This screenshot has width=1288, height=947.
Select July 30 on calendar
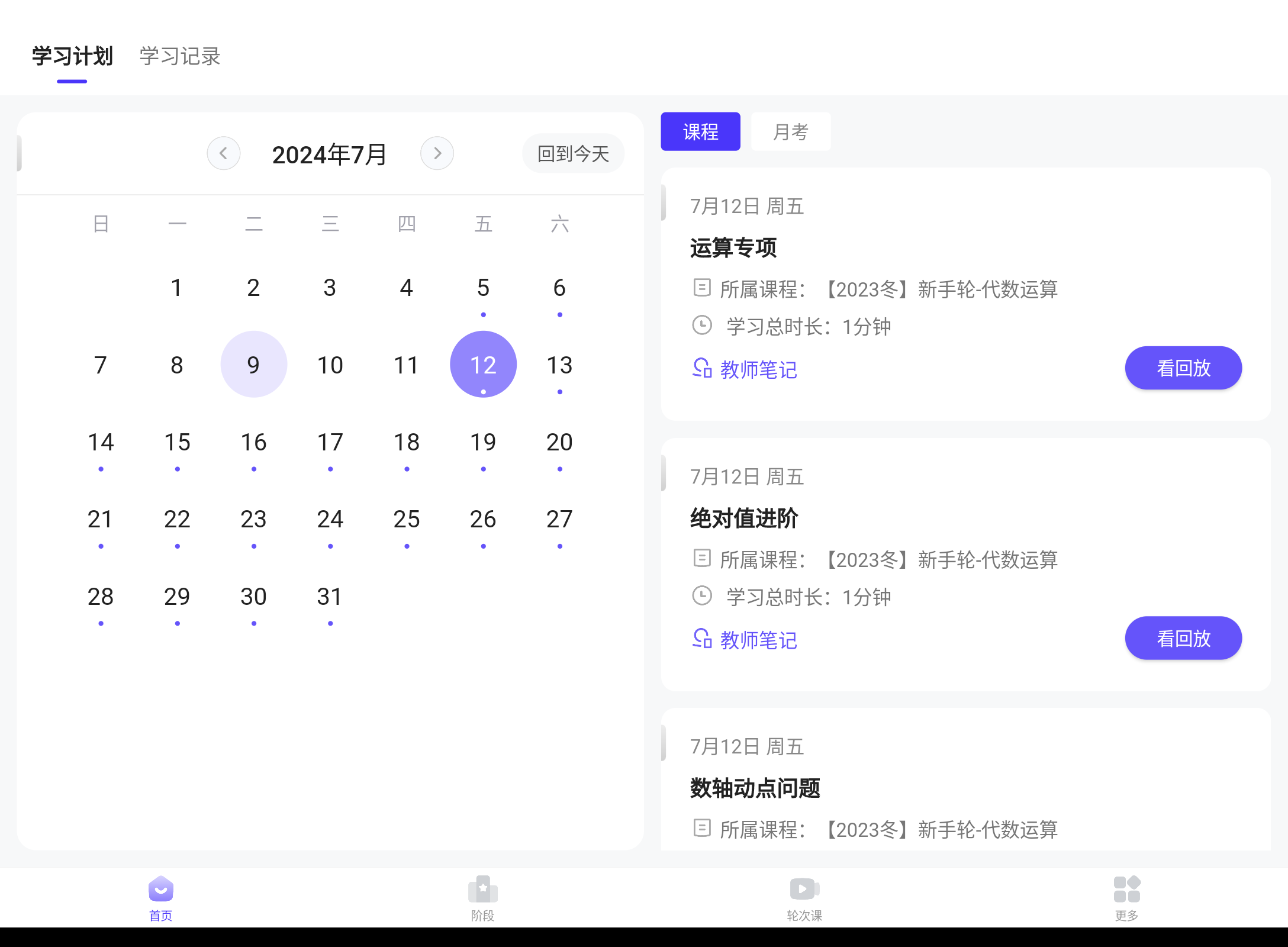[253, 597]
